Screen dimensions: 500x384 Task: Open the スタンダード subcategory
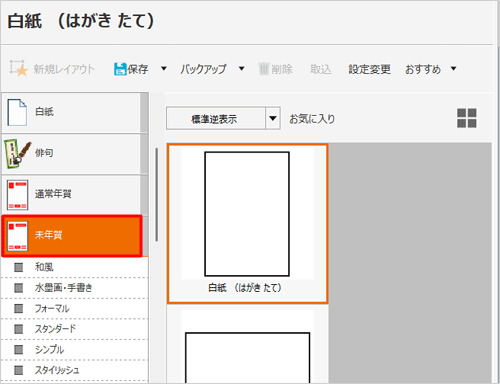[x=75, y=329]
